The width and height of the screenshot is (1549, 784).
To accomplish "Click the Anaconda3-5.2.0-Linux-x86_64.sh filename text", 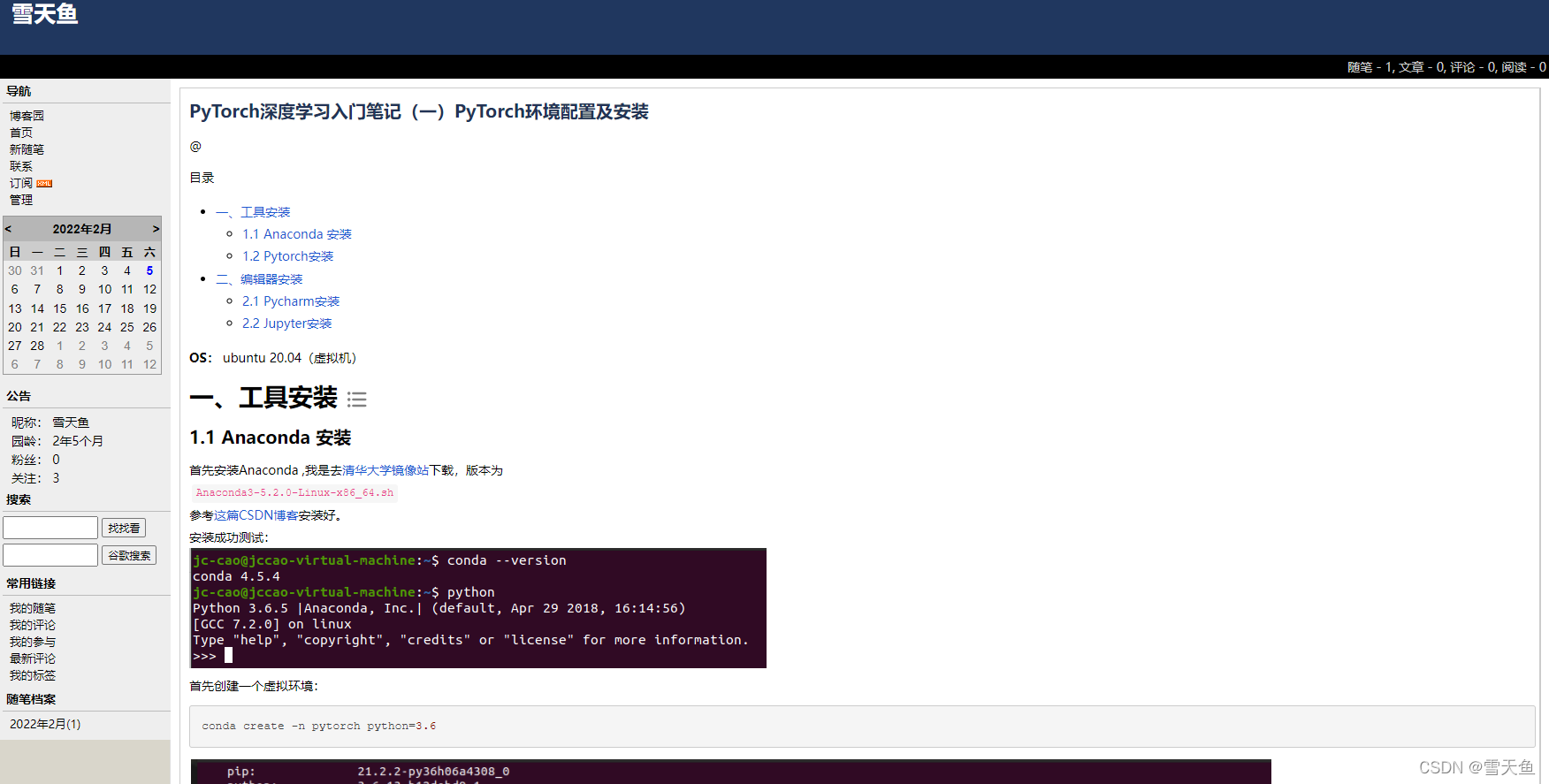I will [x=294, y=493].
